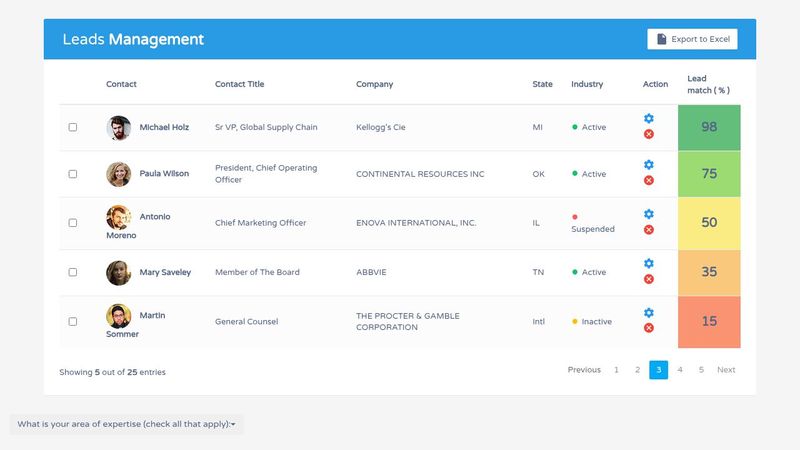Expand the area of expertise dropdown

(127, 425)
